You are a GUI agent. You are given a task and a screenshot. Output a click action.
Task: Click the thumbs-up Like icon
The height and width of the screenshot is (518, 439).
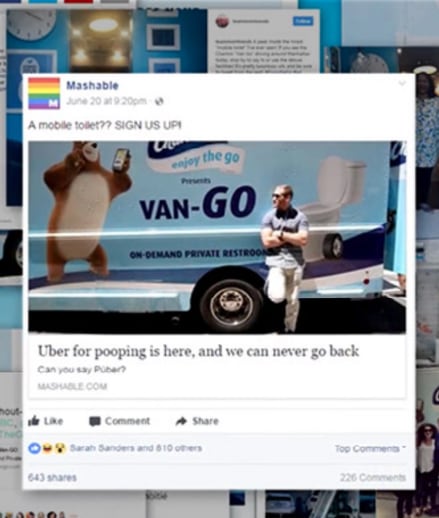[x=34, y=421]
